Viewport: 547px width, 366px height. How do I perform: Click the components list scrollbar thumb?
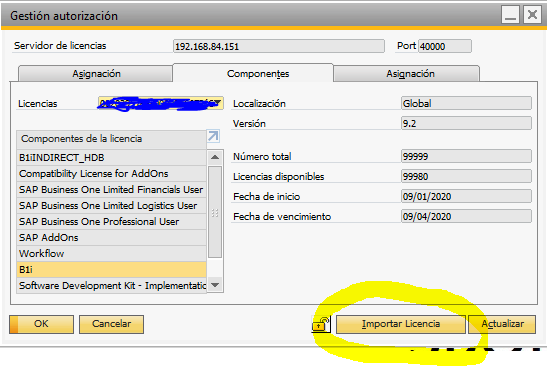tap(215, 212)
